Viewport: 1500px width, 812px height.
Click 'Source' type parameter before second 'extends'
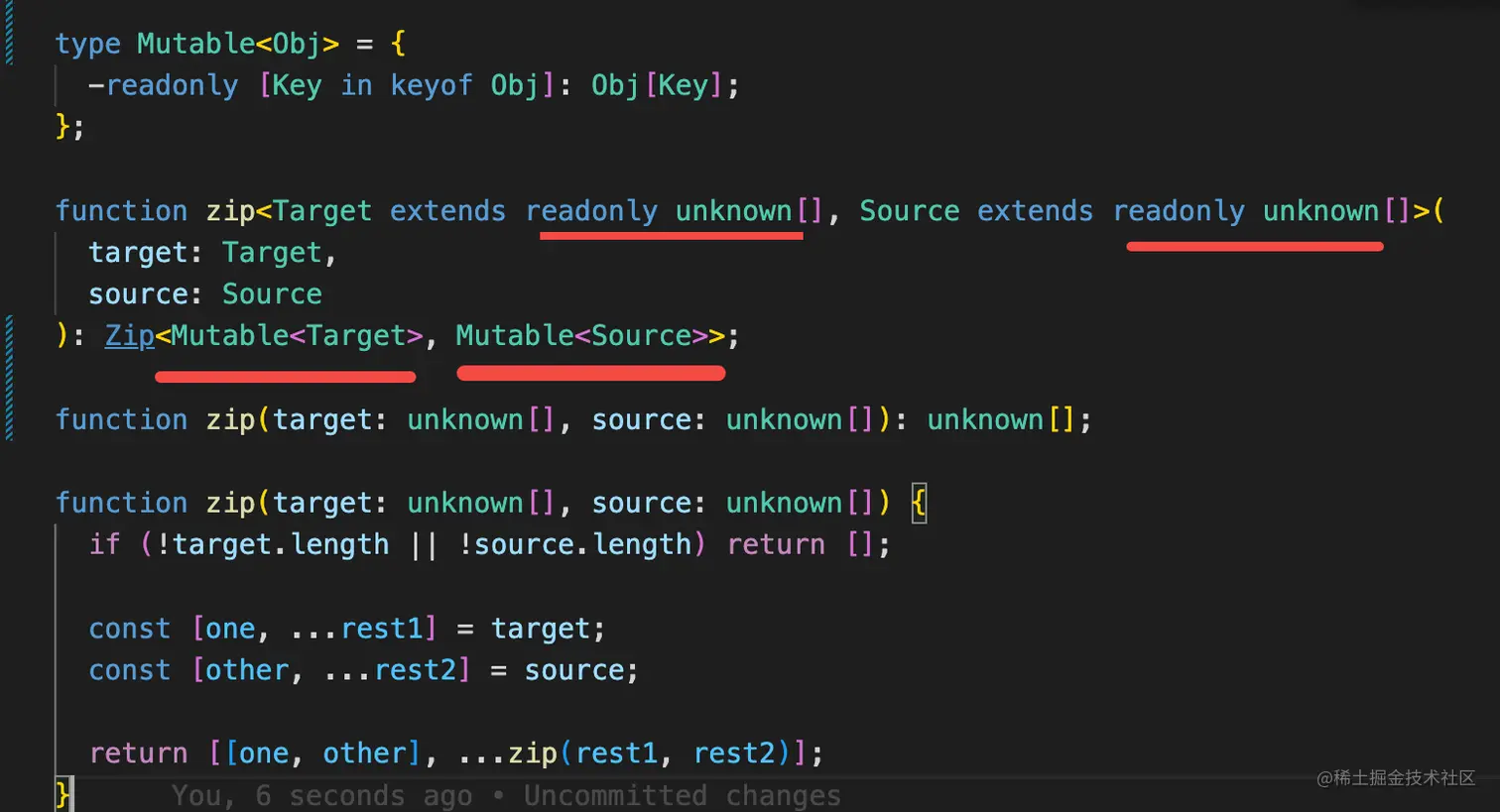tap(910, 211)
